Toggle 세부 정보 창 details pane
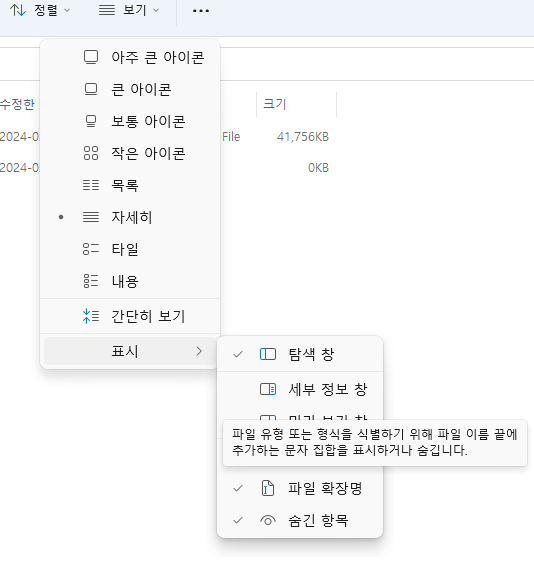 tap(300, 389)
